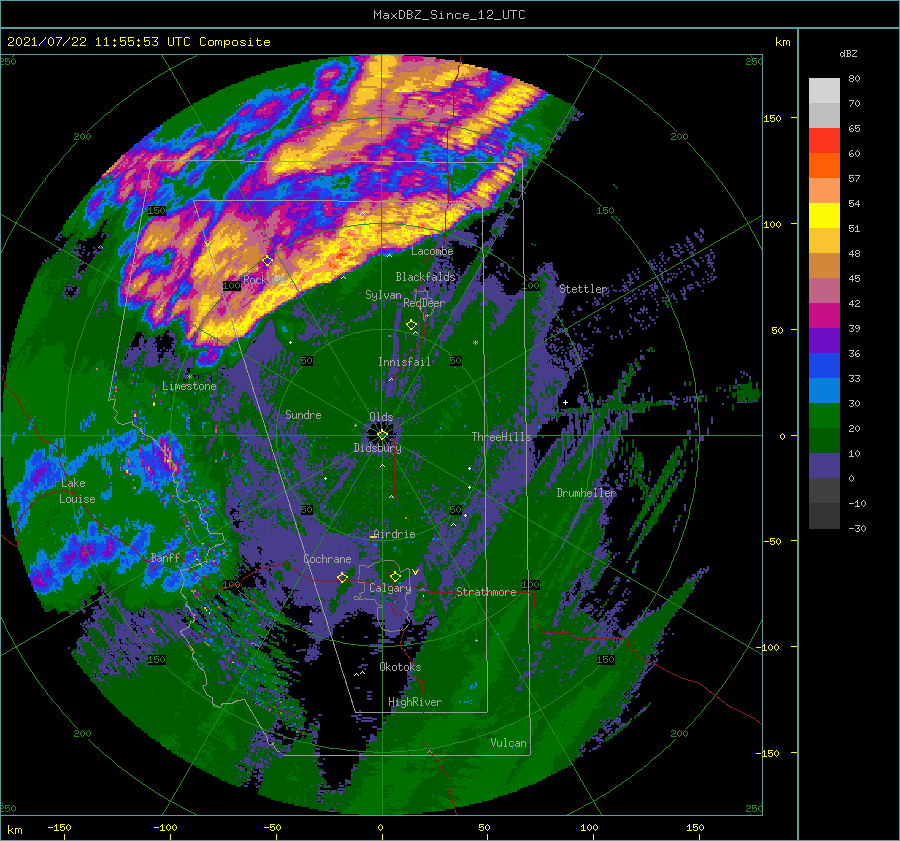The height and width of the screenshot is (841, 900).
Task: Click the Drumheller city label
Action: tap(587, 493)
